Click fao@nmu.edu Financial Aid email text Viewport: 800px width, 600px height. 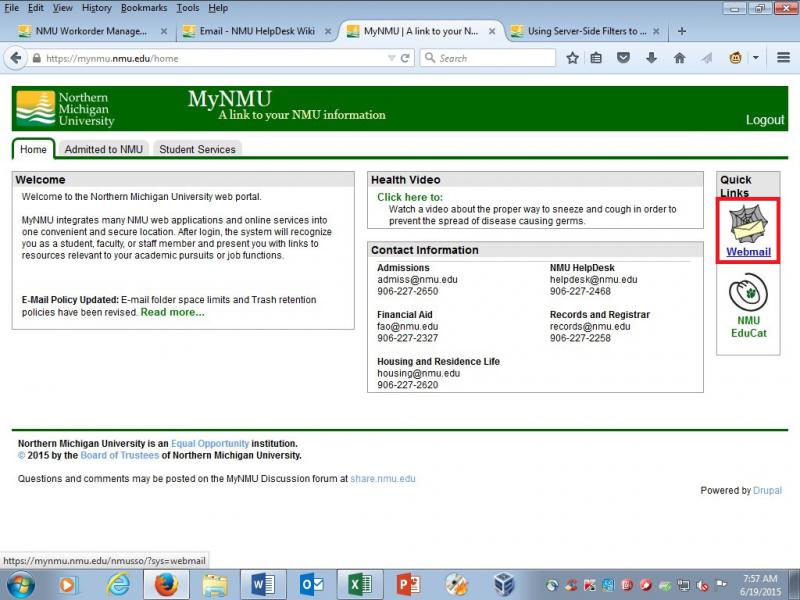click(408, 326)
